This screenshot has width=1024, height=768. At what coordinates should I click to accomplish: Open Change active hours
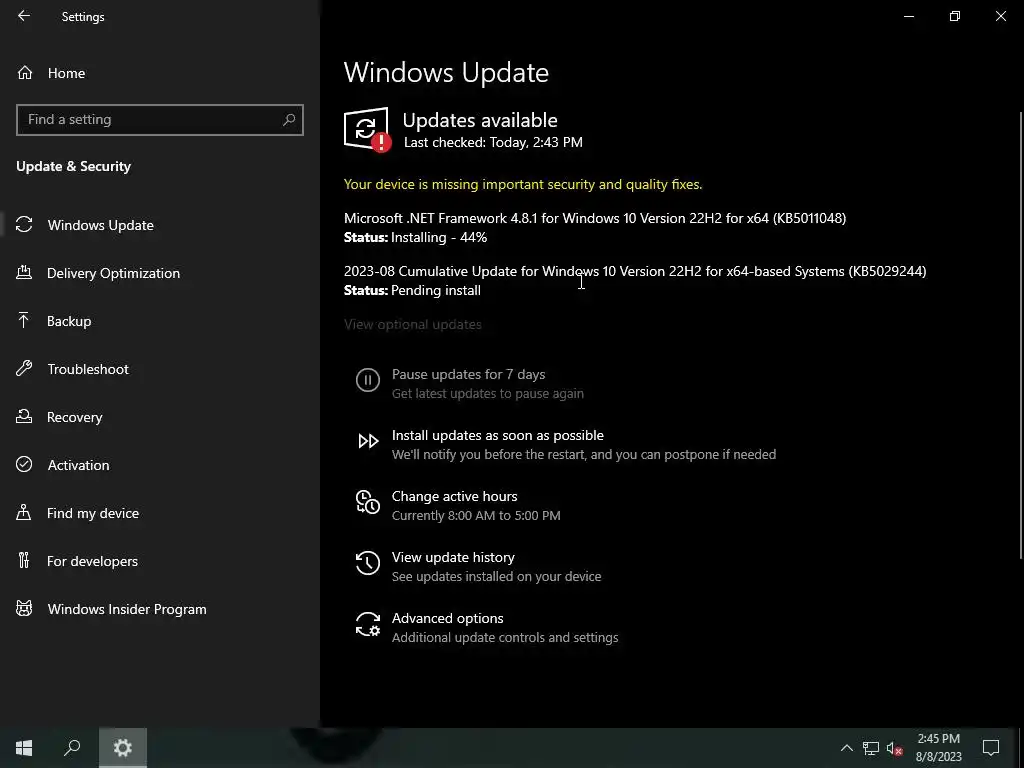point(455,496)
